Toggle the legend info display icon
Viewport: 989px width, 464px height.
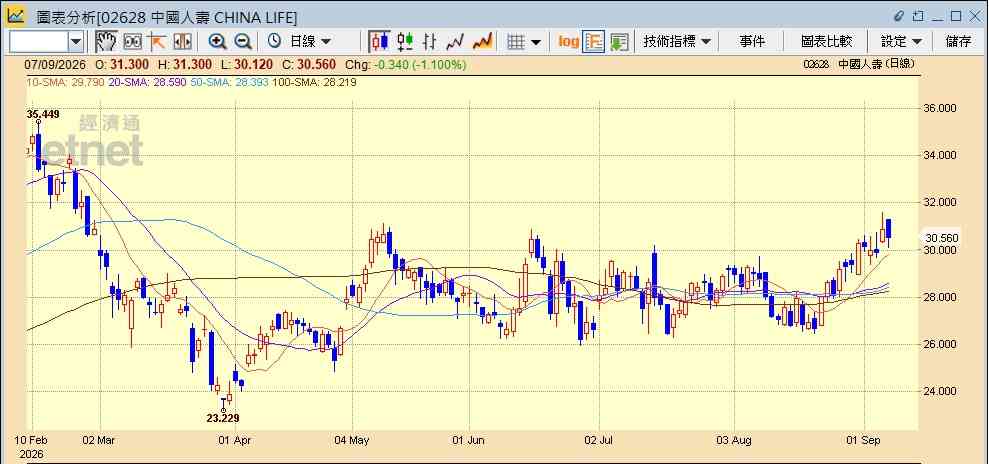pos(594,42)
